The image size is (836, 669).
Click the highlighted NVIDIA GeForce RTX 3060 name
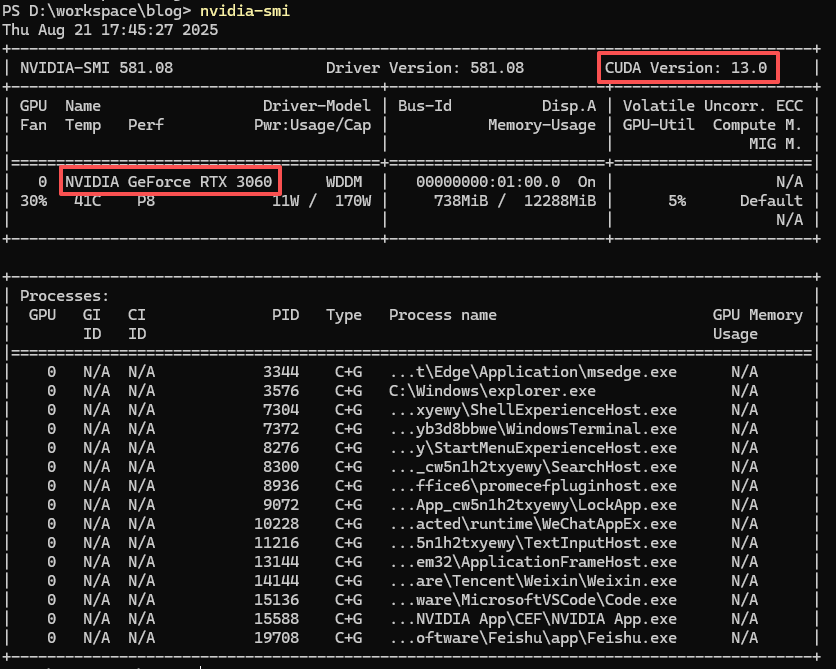[170, 181]
